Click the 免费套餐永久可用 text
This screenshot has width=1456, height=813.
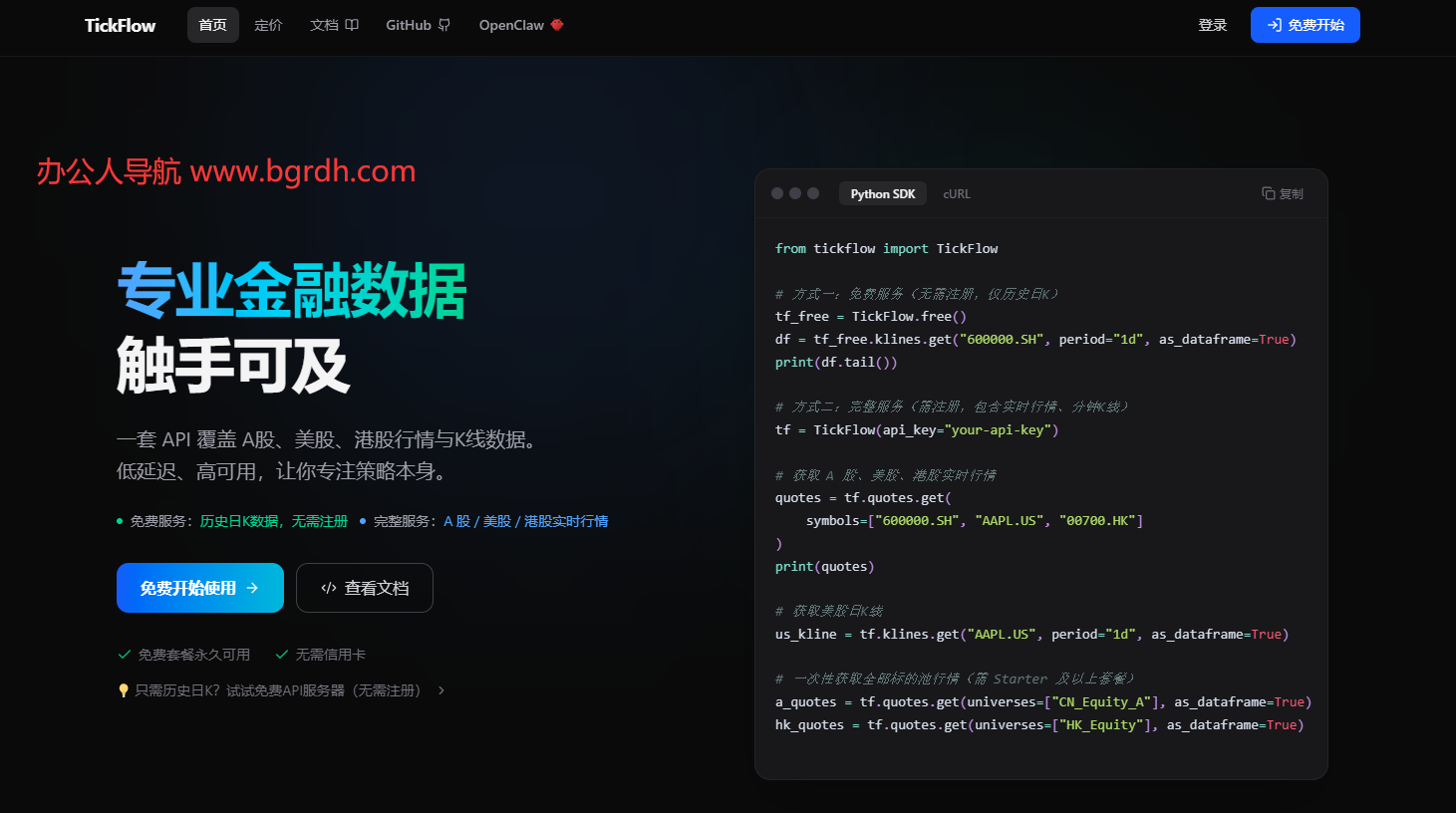(194, 655)
